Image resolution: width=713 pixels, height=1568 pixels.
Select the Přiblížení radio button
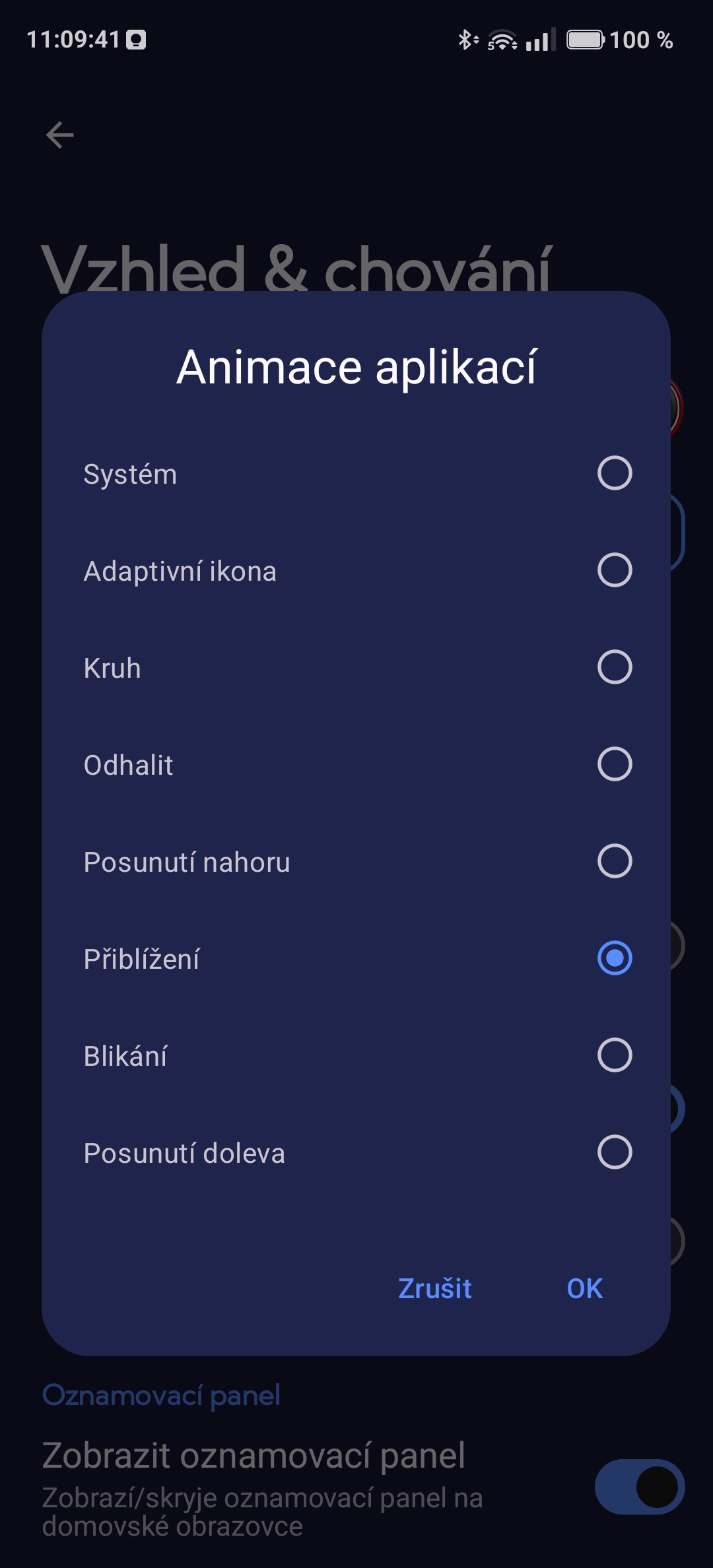pos(615,958)
